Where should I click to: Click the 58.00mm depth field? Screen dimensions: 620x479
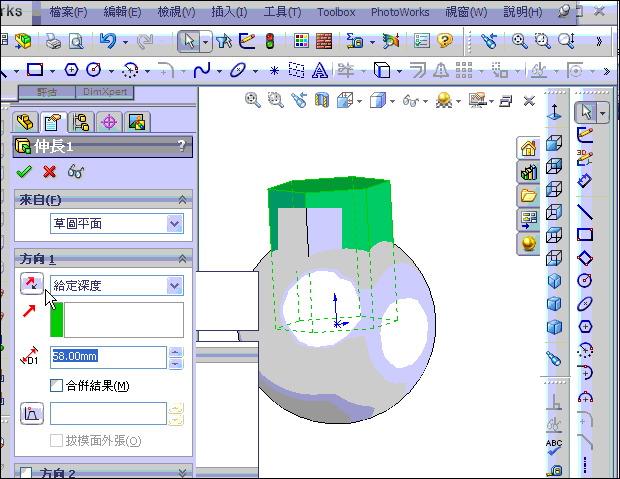[108, 357]
